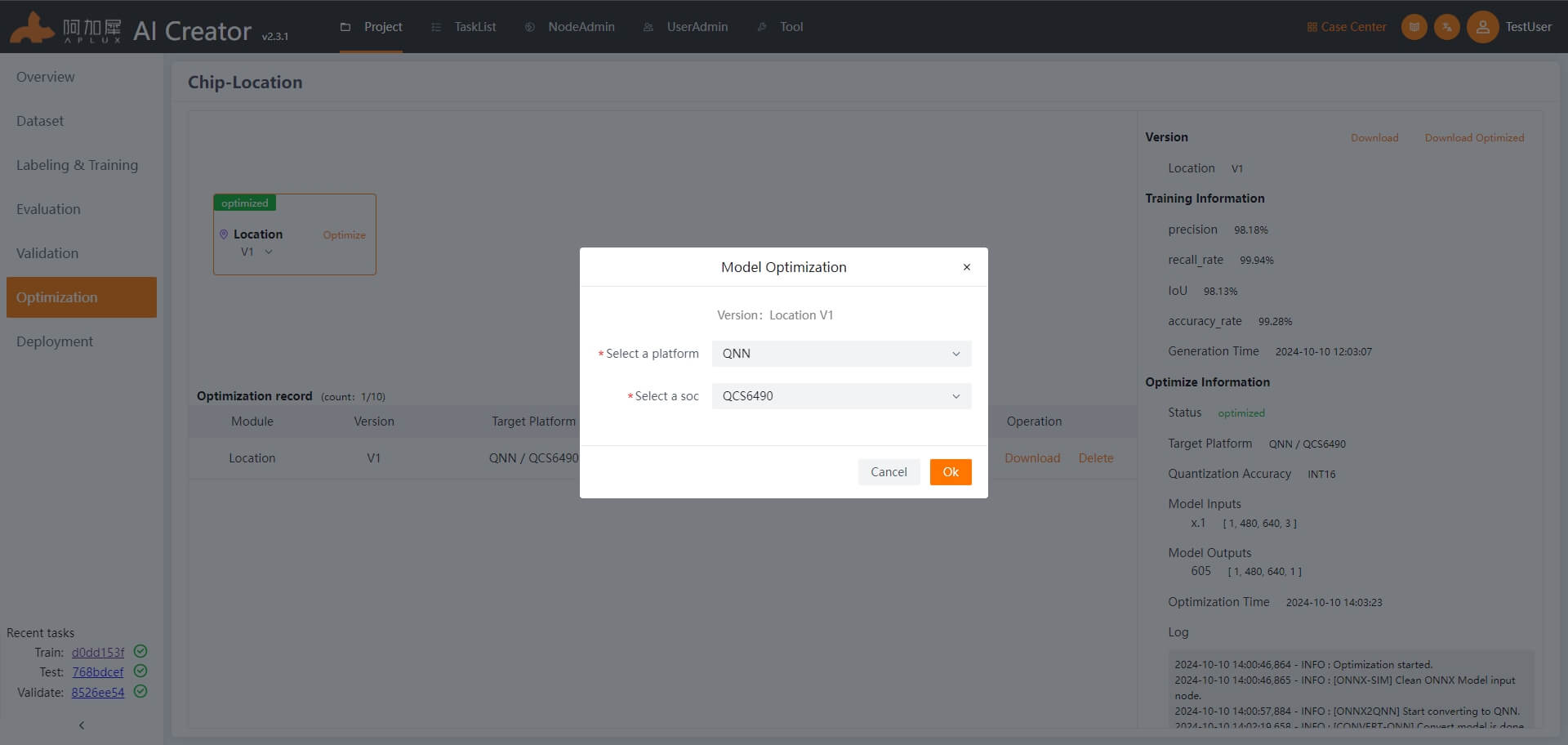Click the Module column header
Viewport: 1568px width, 745px height.
click(252, 422)
